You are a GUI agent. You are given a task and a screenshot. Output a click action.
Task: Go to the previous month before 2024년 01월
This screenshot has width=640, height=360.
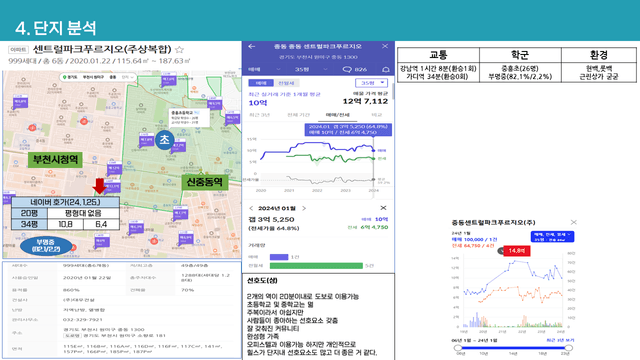pos(251,208)
